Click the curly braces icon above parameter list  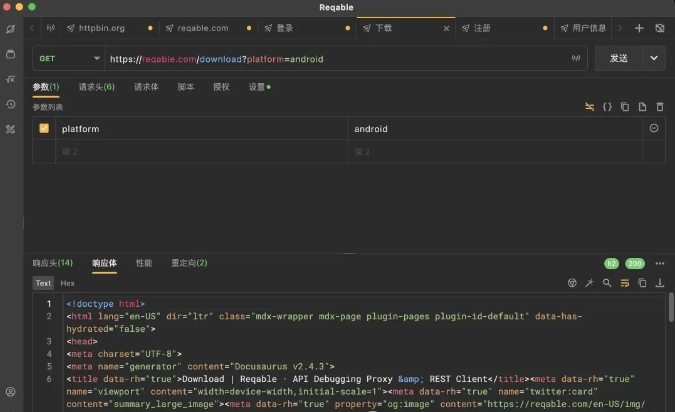[x=607, y=107]
